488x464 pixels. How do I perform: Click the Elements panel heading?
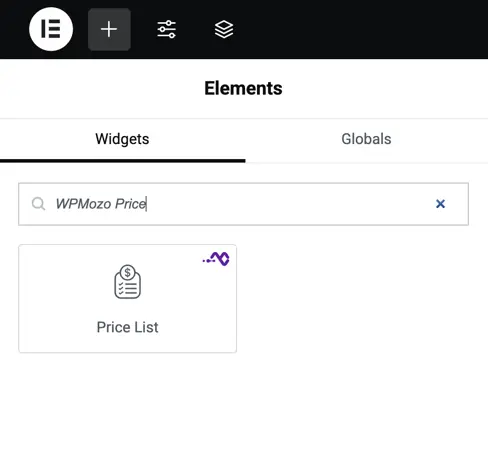[243, 88]
